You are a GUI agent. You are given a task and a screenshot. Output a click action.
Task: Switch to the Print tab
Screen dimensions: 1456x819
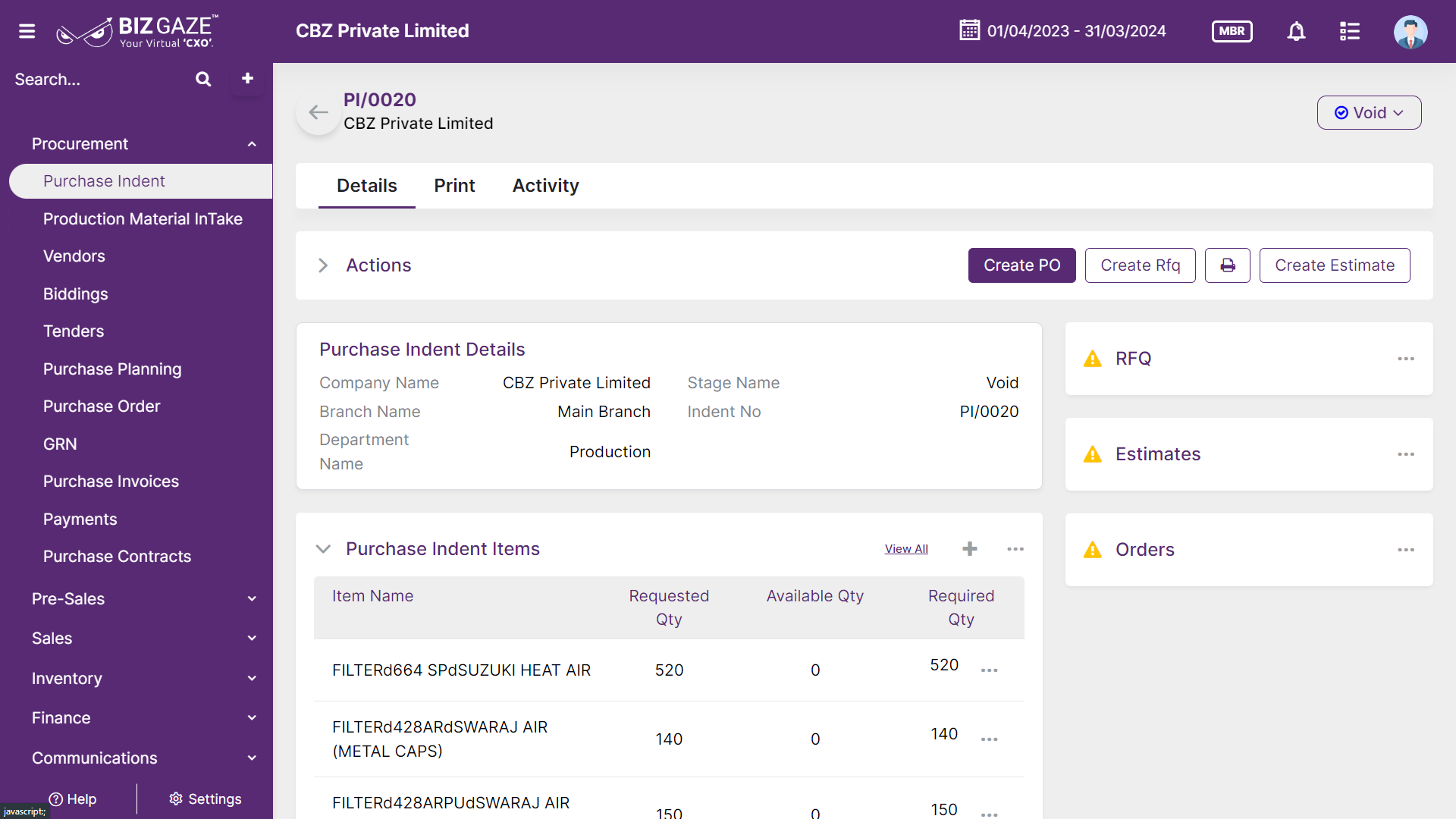pos(454,186)
